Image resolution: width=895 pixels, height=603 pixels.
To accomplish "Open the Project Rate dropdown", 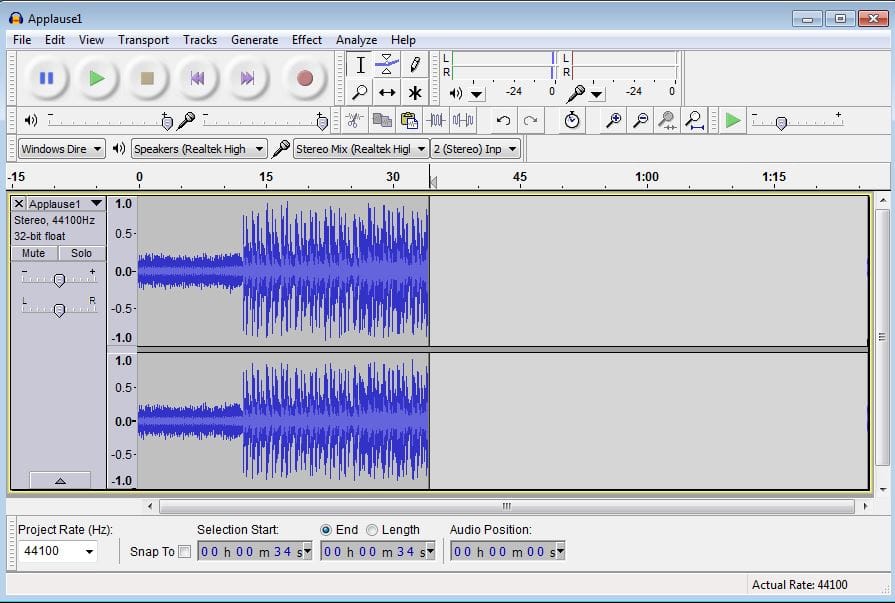I will tap(89, 551).
